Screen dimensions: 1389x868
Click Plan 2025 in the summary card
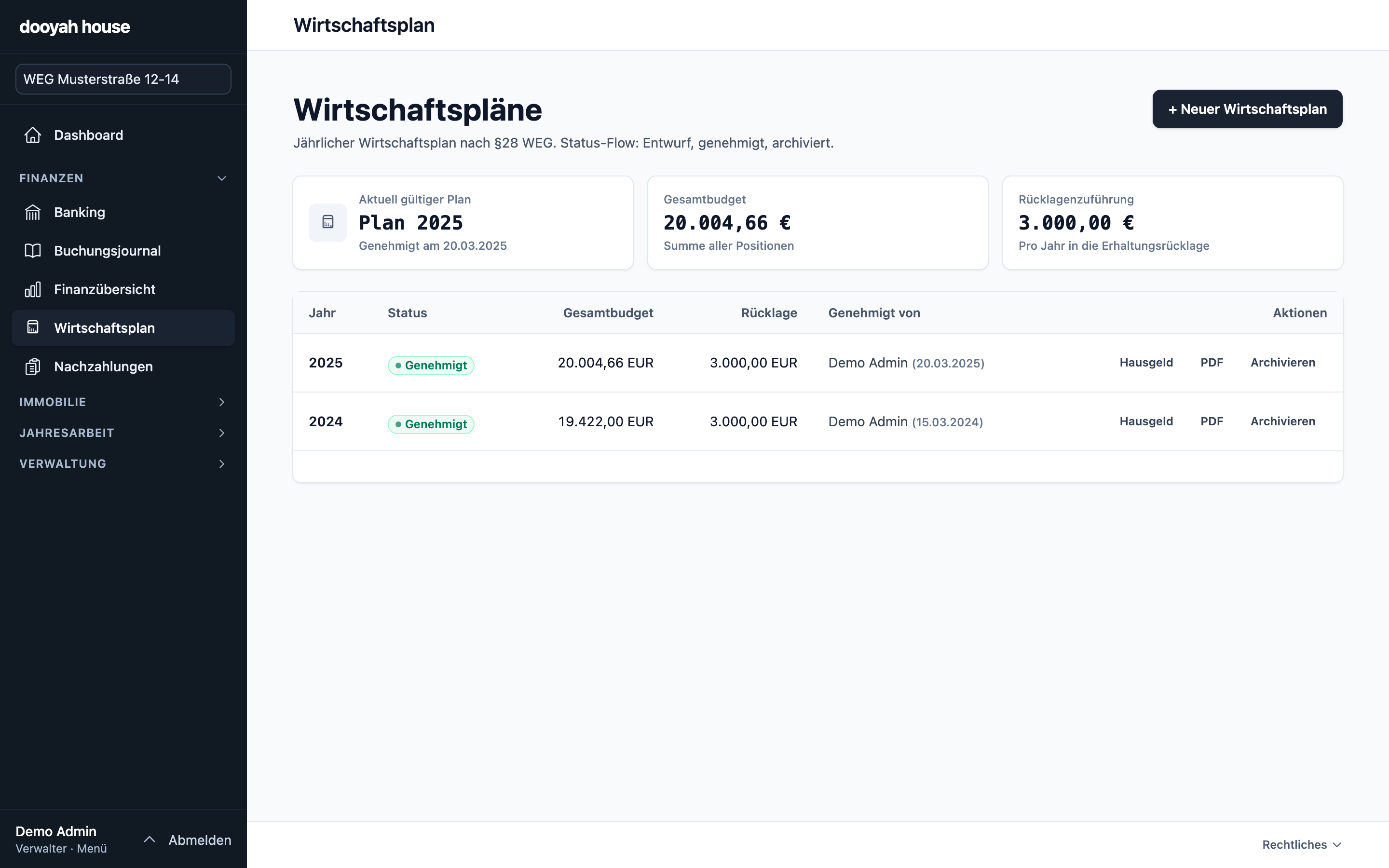[411, 223]
